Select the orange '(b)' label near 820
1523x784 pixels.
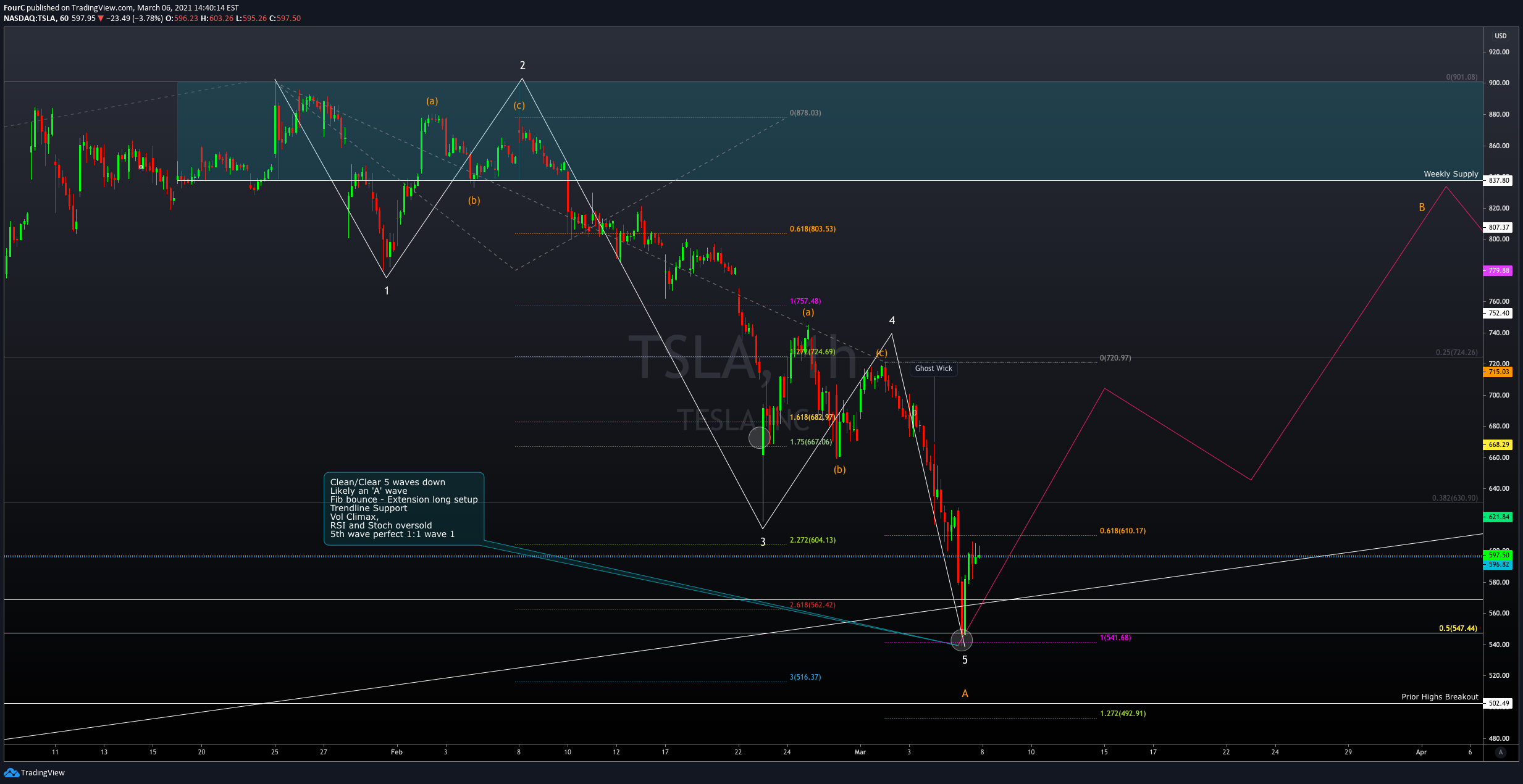click(474, 201)
